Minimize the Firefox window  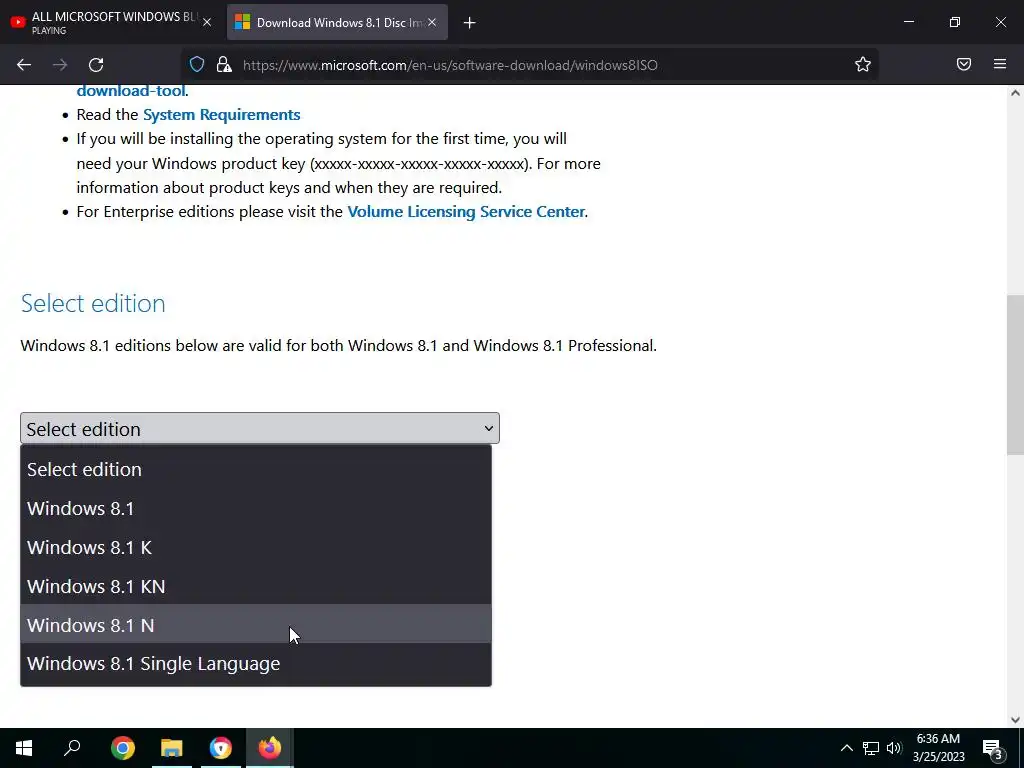[x=908, y=22]
